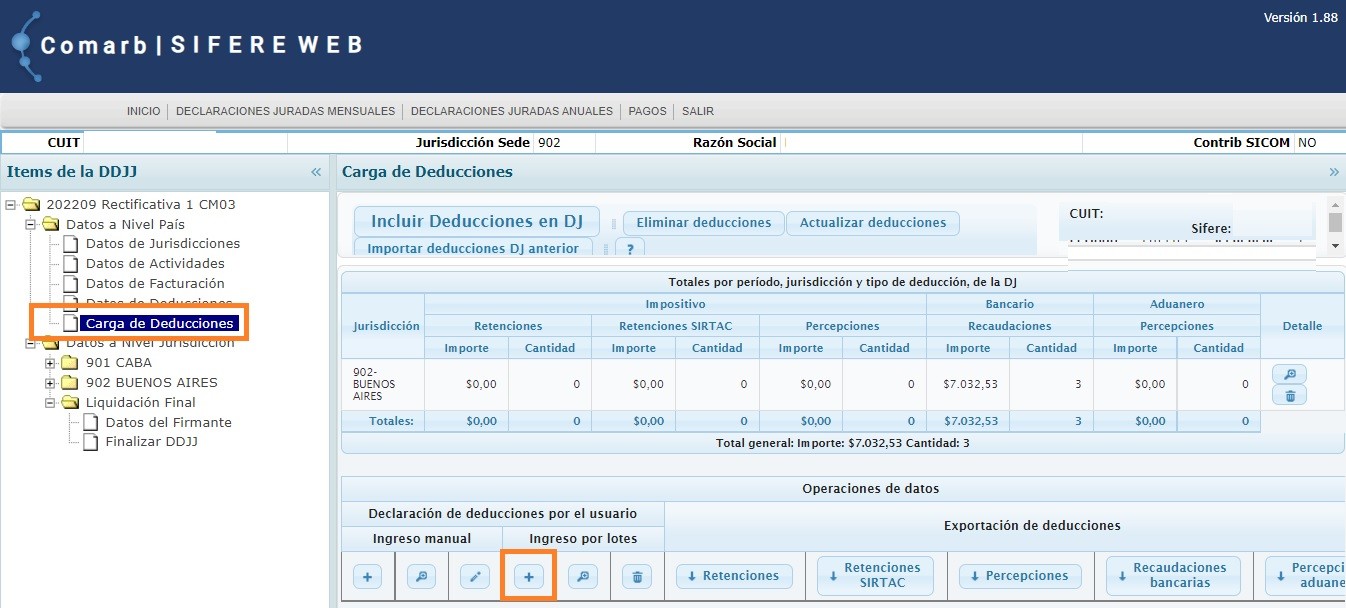The height and width of the screenshot is (608, 1346).
Task: Open the search magnifier under Ingreso manual
Action: (x=421, y=575)
